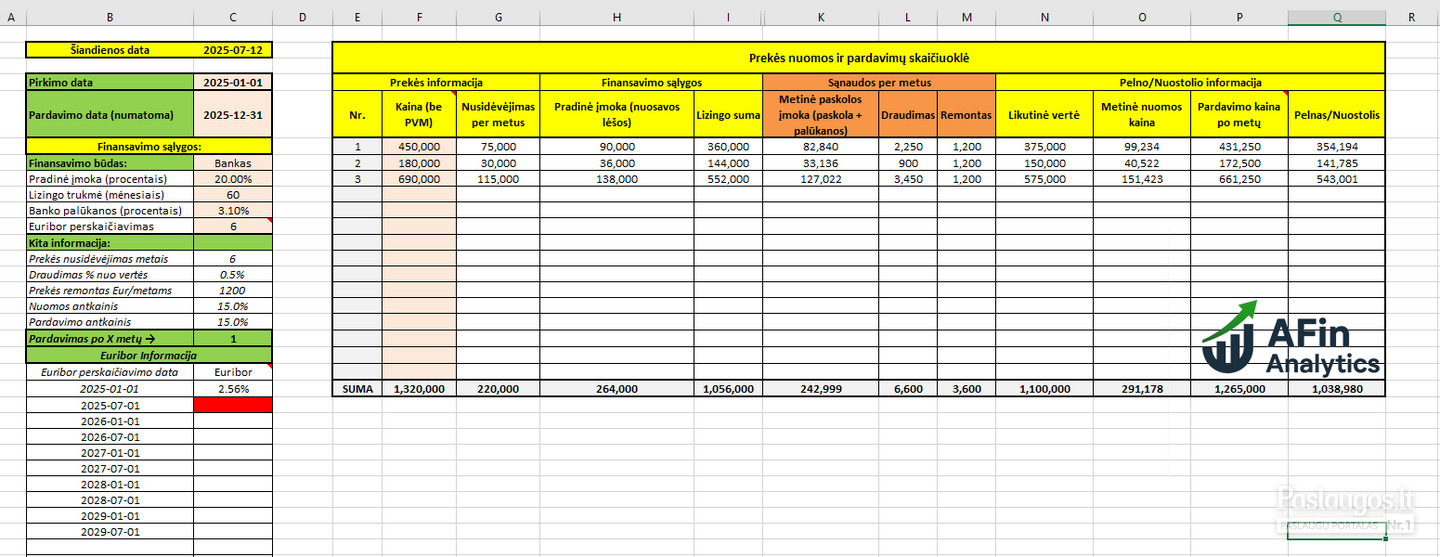Click Pardavimo kaina po metų value 431,250
This screenshot has width=1440, height=557.
1239,146
